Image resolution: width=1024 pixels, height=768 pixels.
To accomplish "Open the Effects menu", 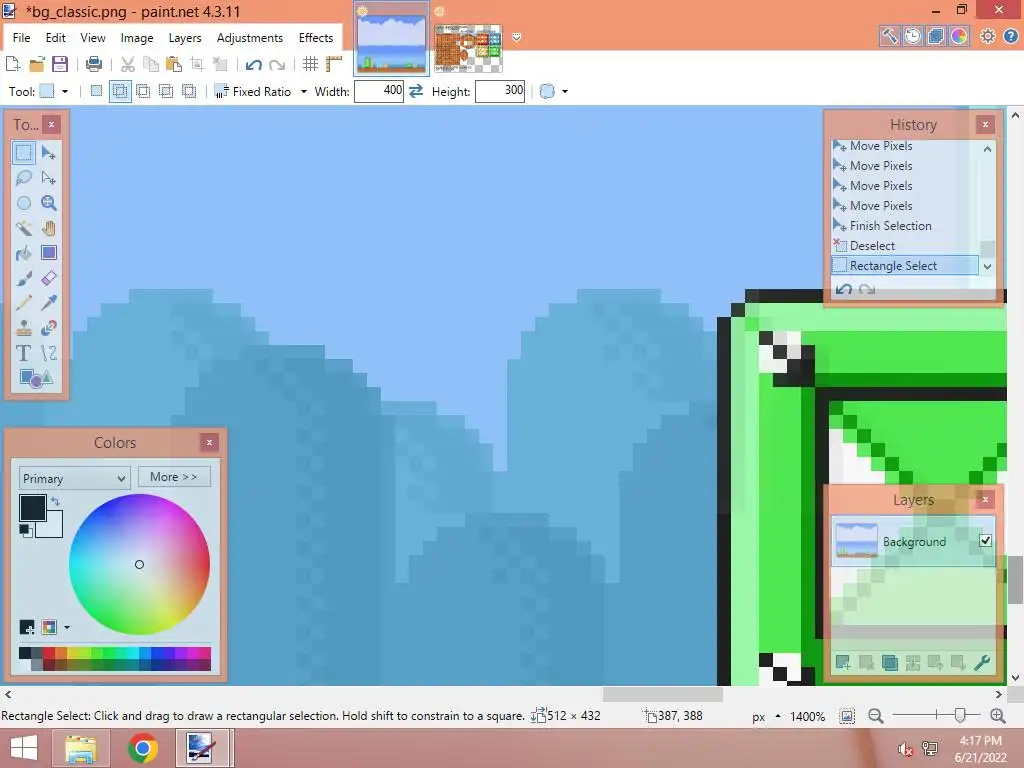I will coord(316,38).
